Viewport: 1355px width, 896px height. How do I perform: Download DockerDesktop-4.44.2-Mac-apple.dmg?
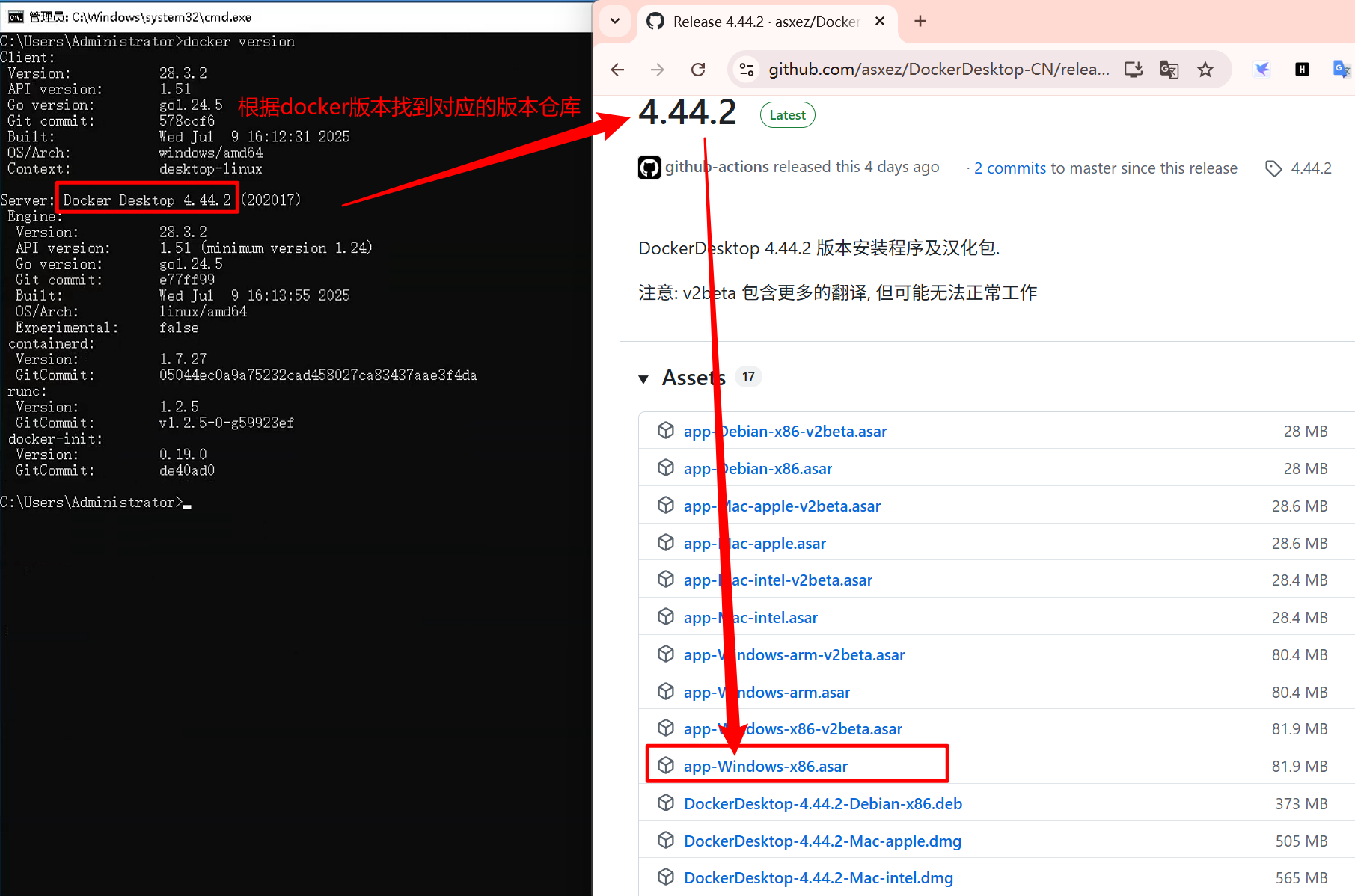822,841
